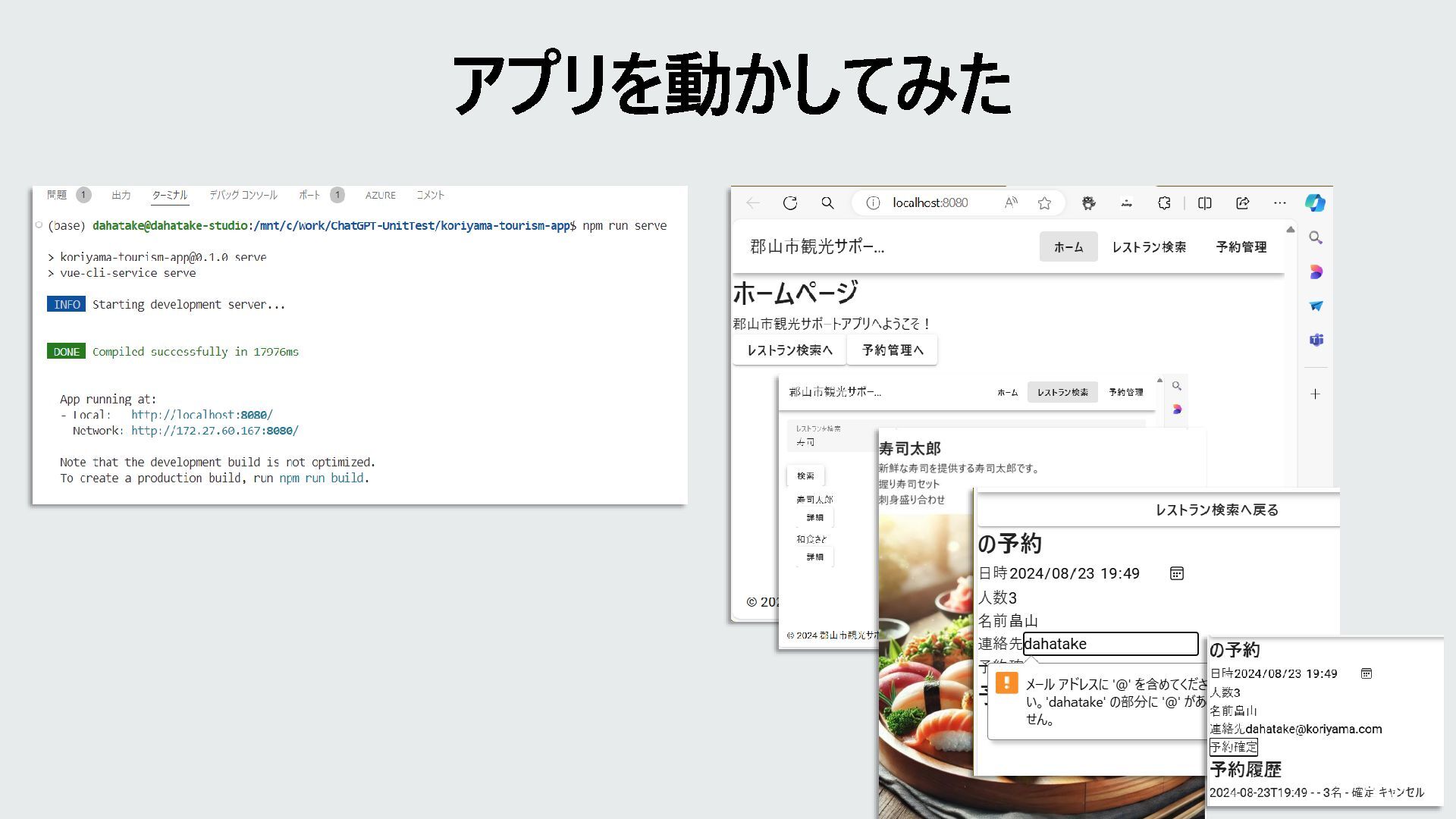Select the 問題 panel tab

pyautogui.click(x=57, y=195)
